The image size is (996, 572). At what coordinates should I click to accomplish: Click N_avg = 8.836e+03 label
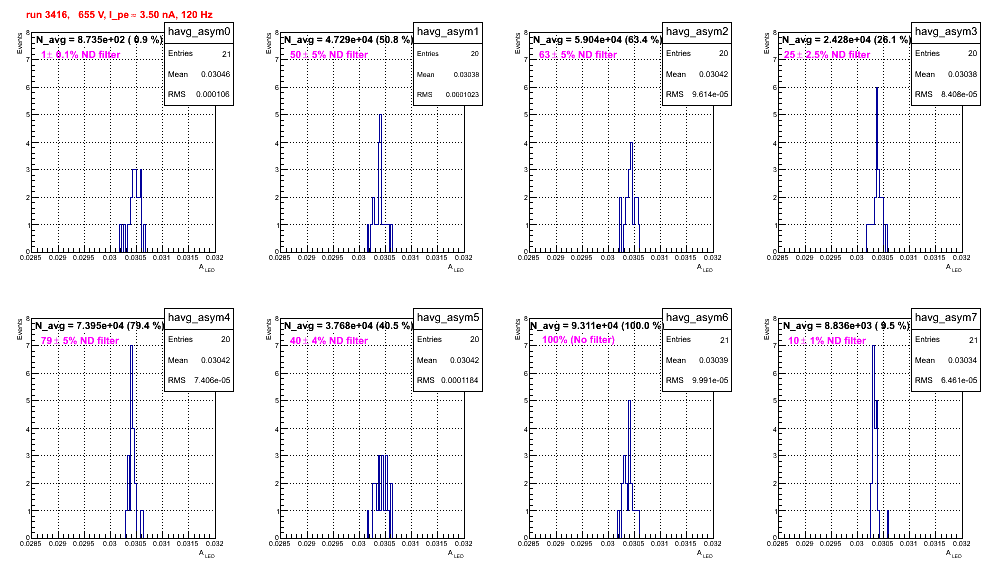click(x=846, y=325)
